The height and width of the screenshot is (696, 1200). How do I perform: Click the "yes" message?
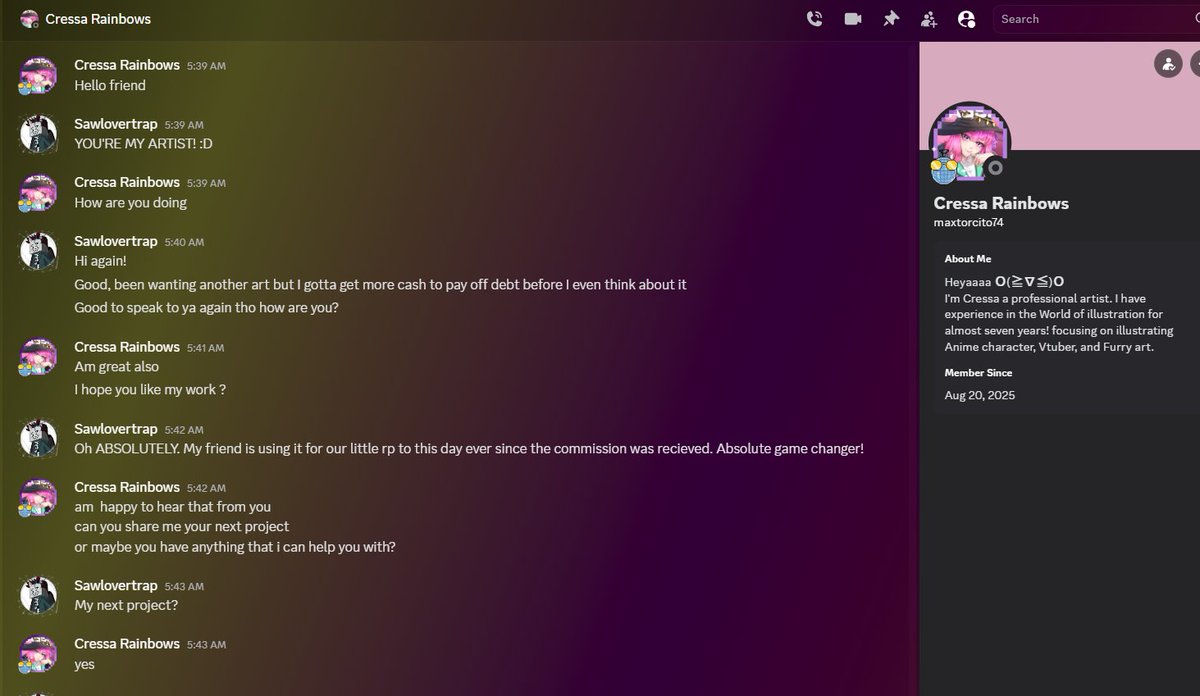[84, 664]
